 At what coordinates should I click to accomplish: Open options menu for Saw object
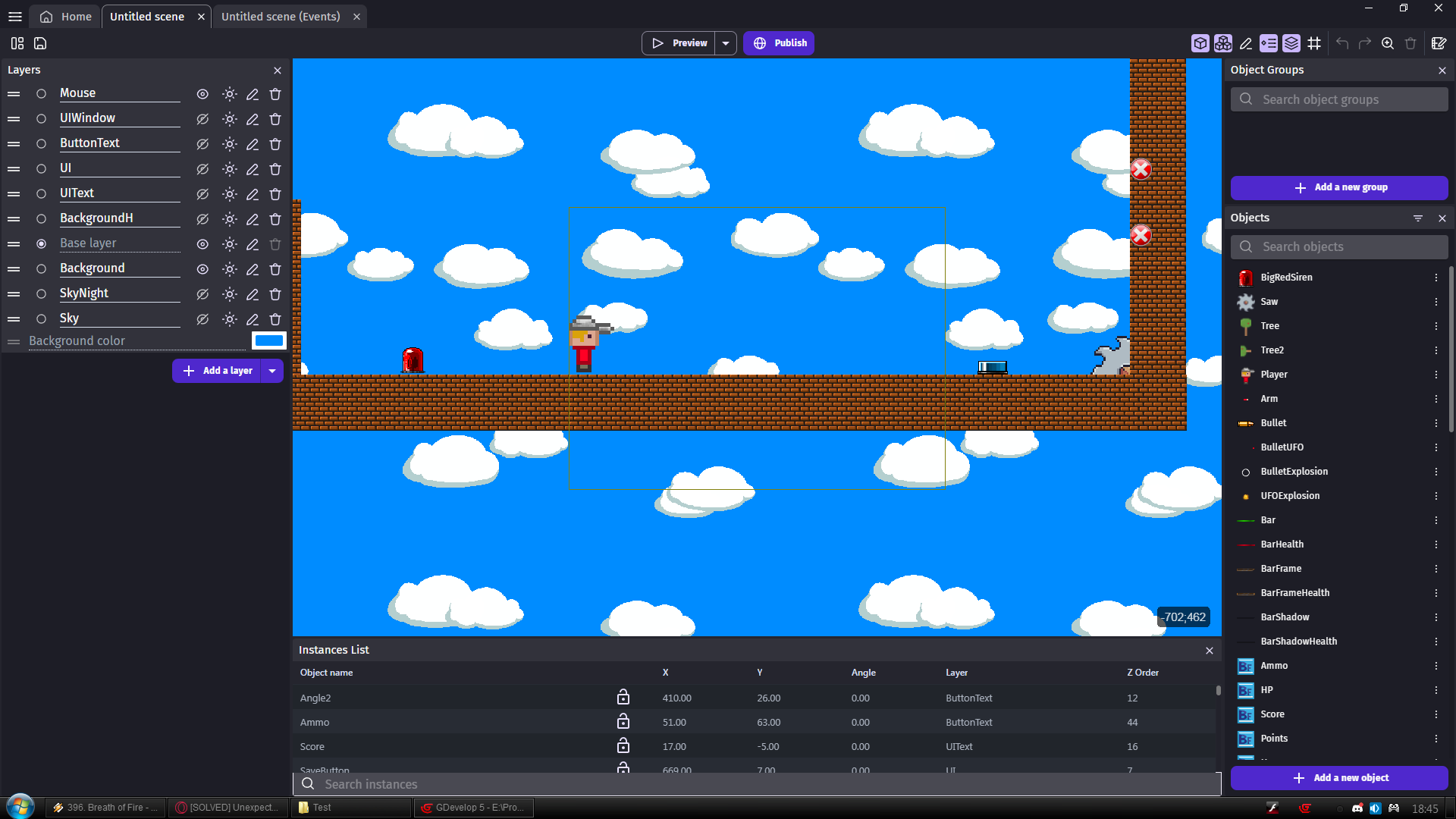coord(1436,302)
